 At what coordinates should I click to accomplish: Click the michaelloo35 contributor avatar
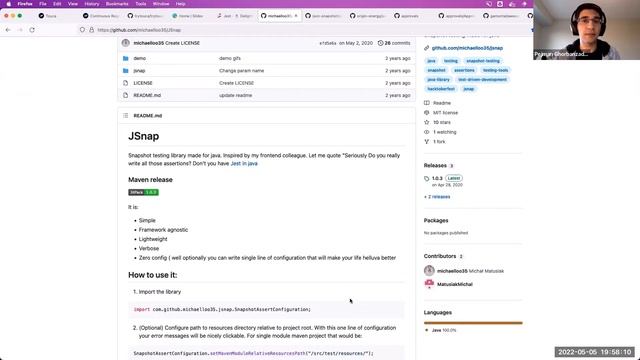(x=429, y=271)
